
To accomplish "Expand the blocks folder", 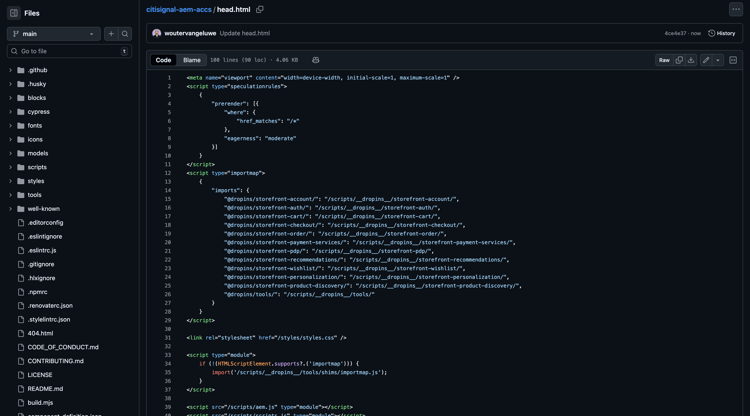I will pos(11,98).
